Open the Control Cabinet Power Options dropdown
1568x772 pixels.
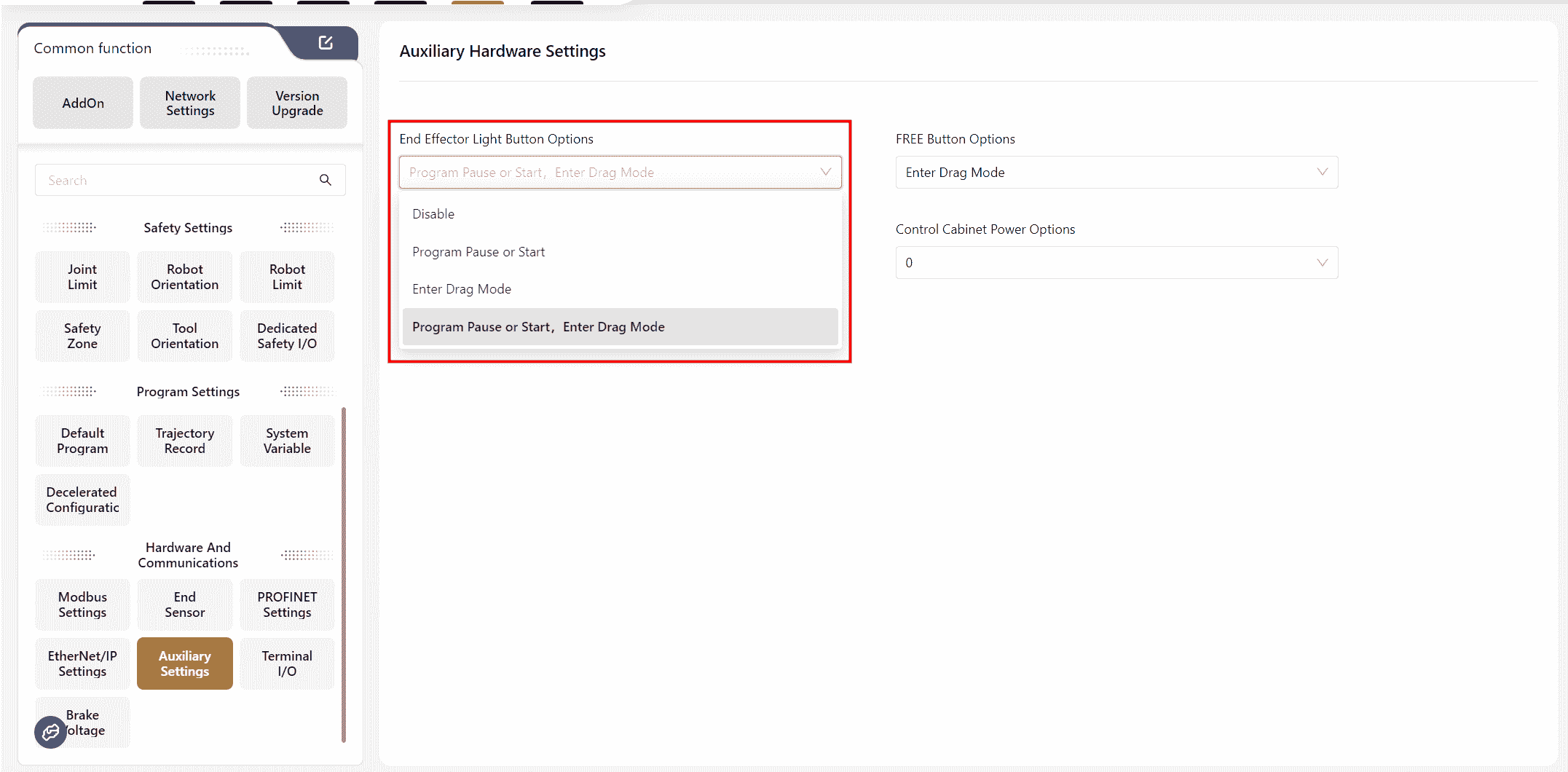coord(1116,263)
